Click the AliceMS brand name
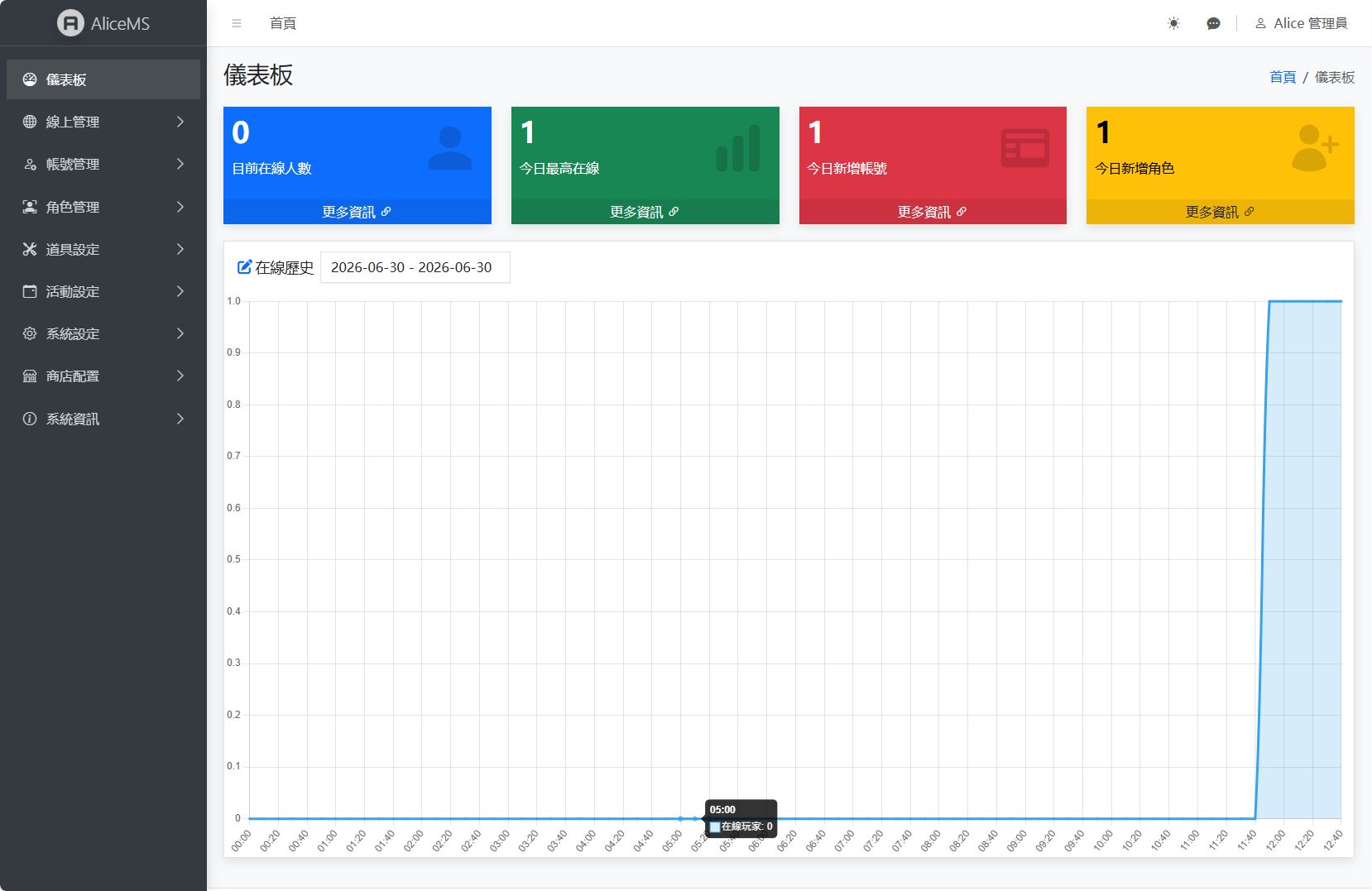This screenshot has height=891, width=1372. click(120, 24)
